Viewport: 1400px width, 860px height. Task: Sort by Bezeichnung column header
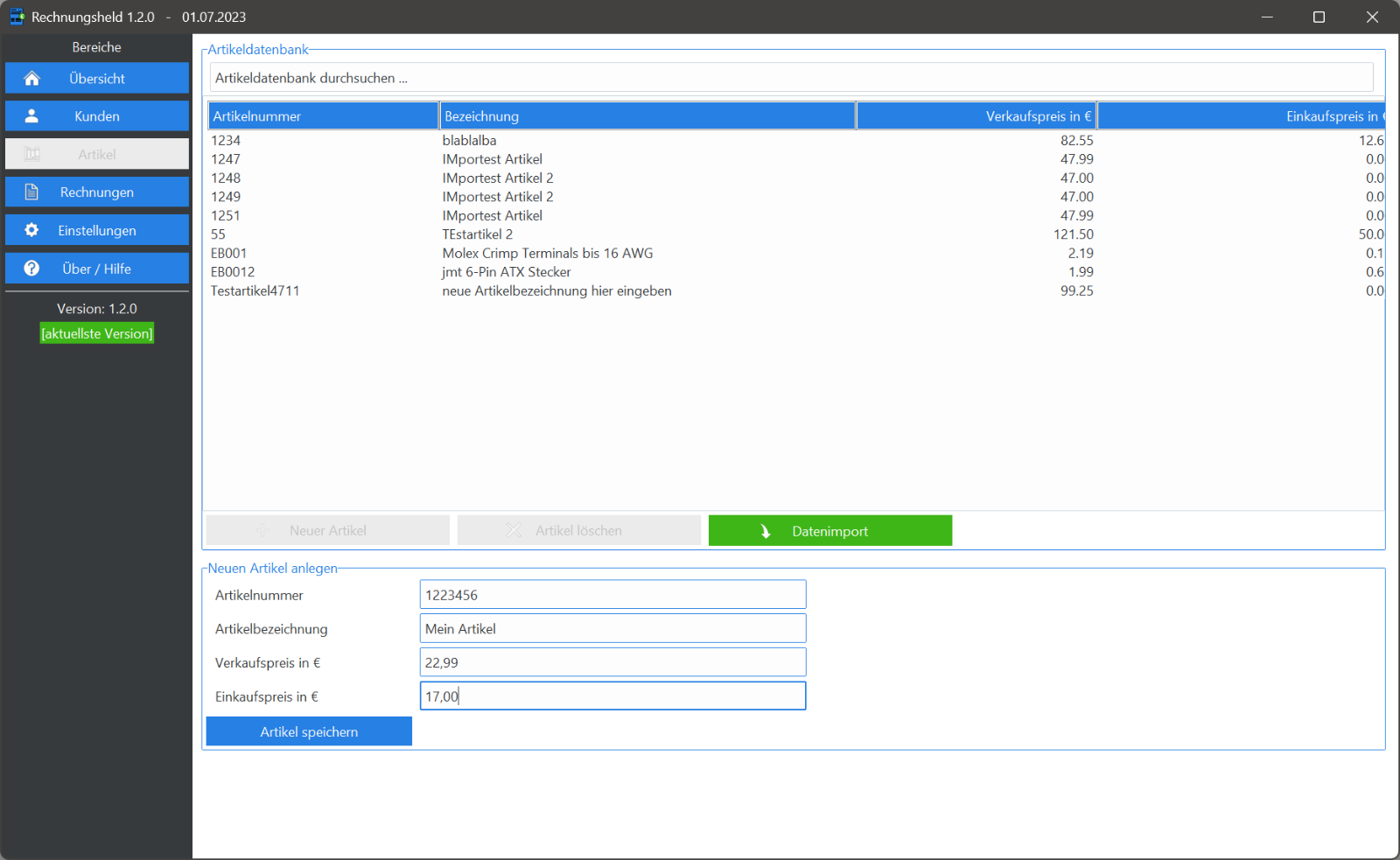647,115
